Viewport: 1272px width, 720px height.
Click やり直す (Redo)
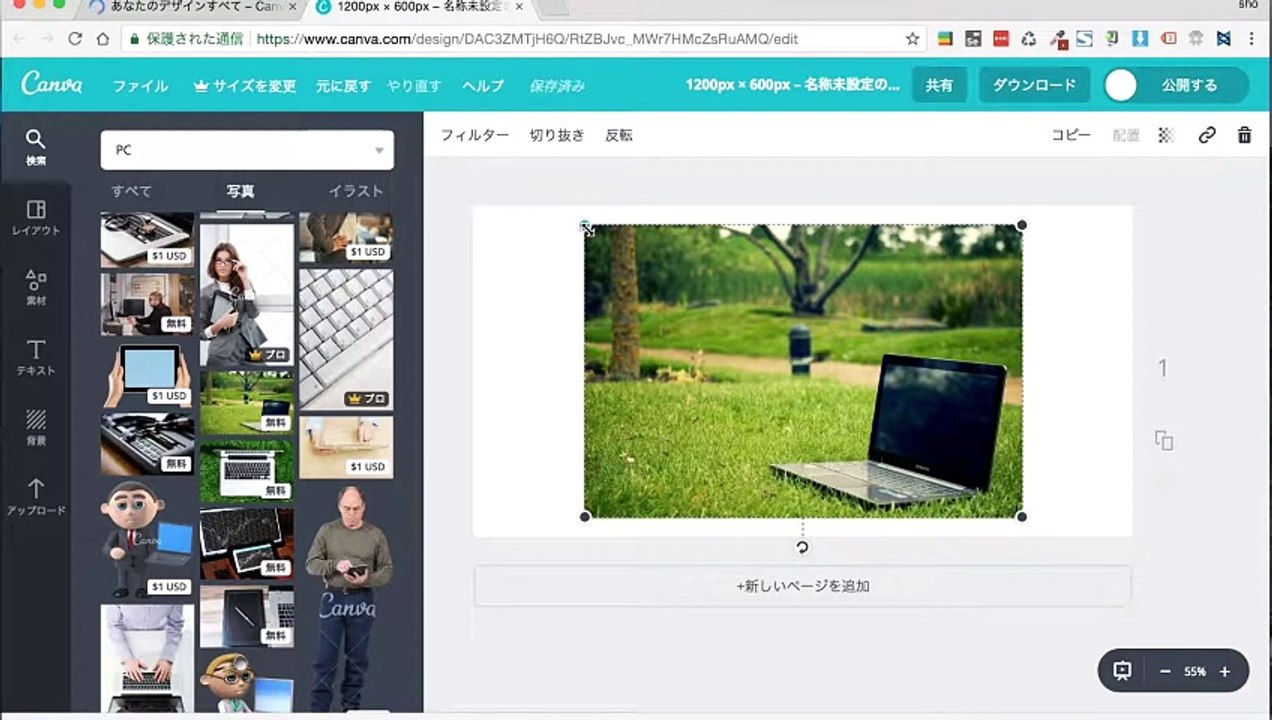414,86
